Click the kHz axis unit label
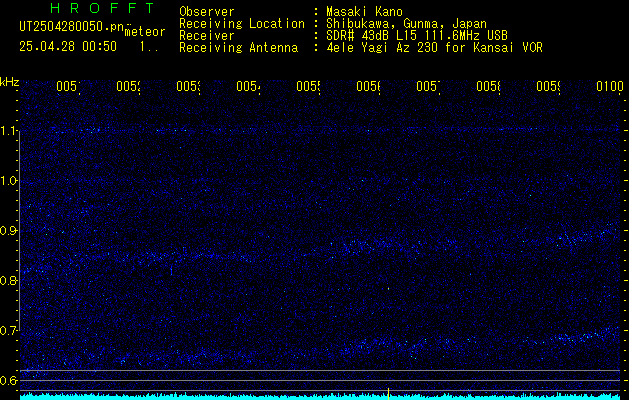The height and width of the screenshot is (400, 629). (10, 82)
